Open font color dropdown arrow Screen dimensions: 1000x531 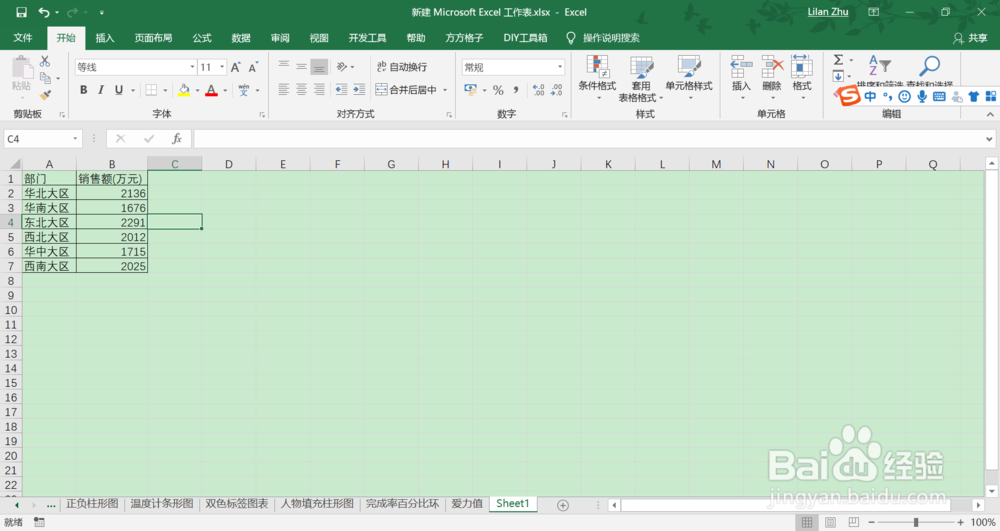pyautogui.click(x=225, y=91)
